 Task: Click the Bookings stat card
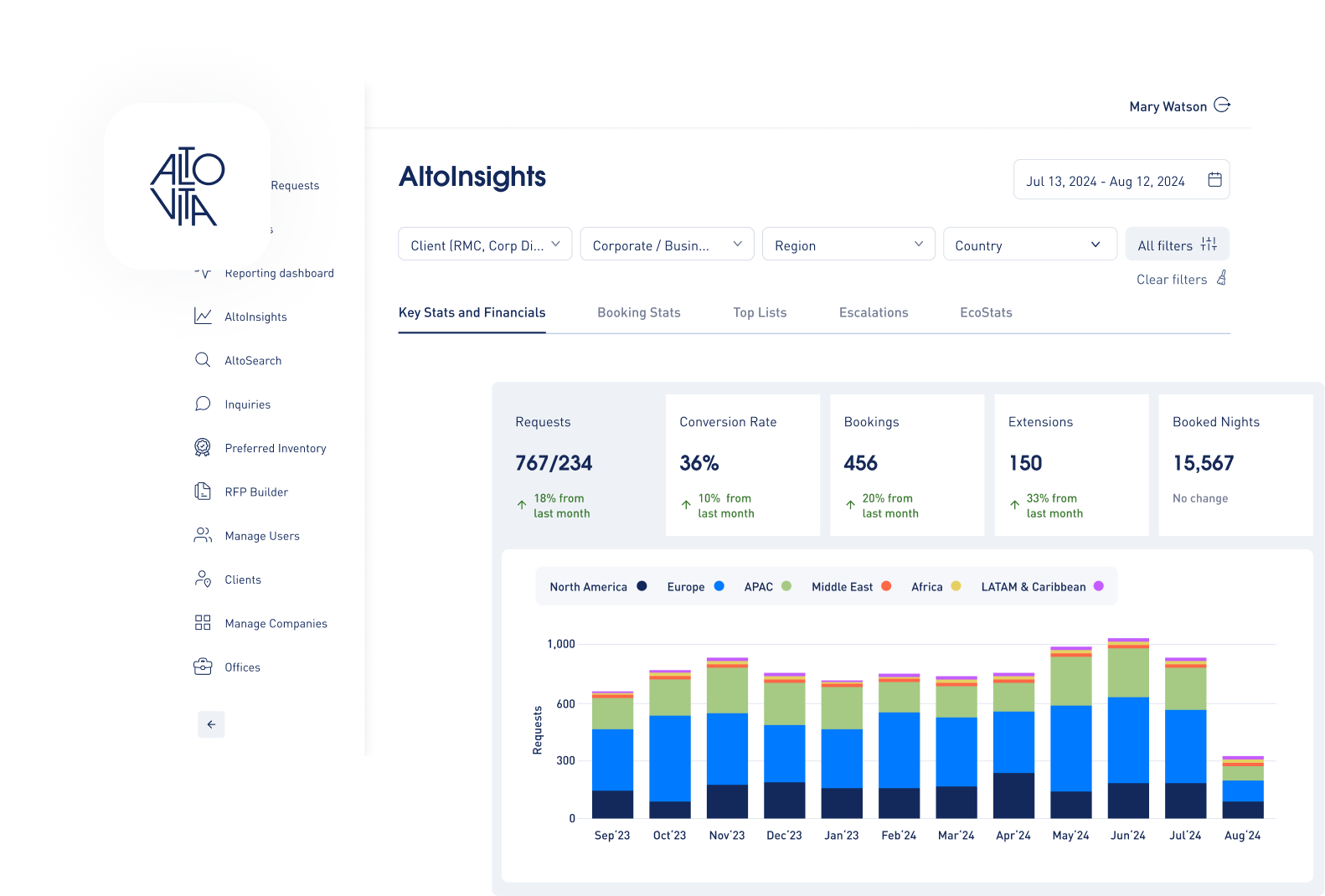point(907,465)
